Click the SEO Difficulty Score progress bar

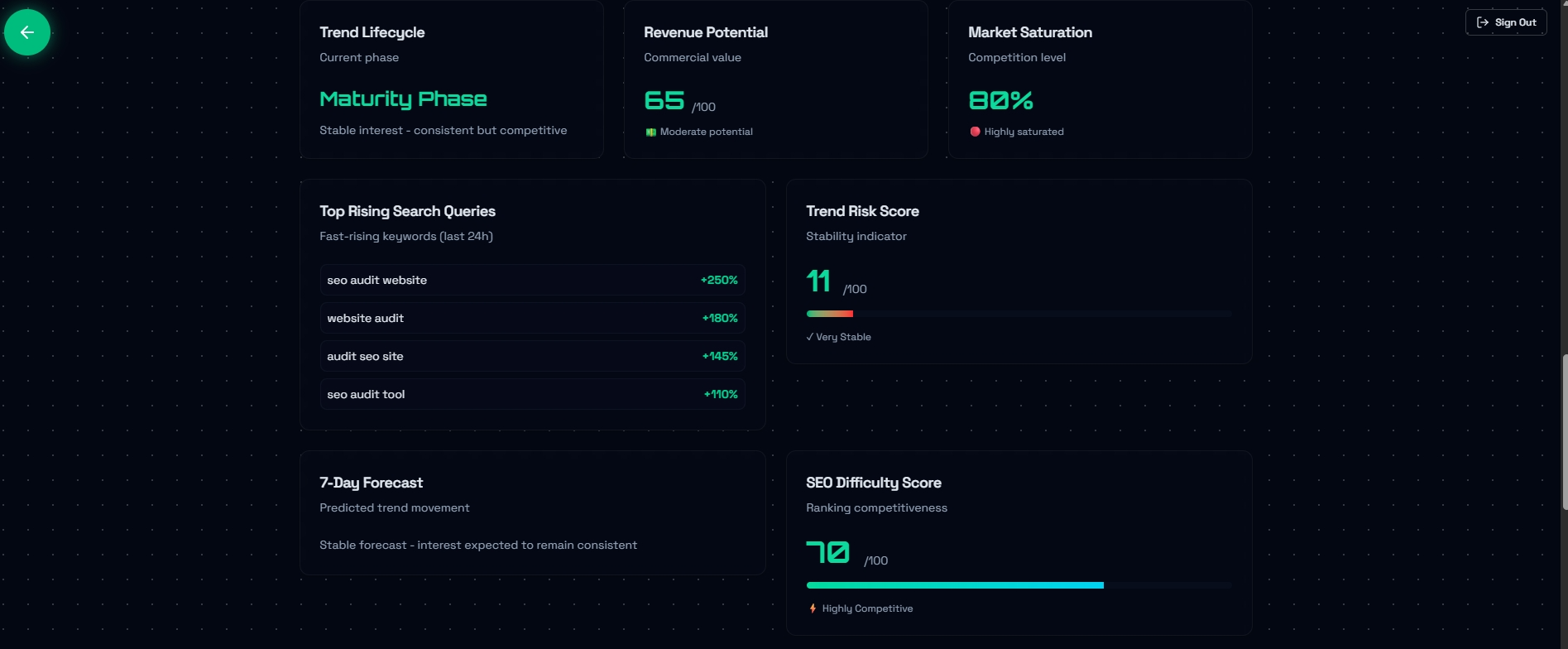1019,585
